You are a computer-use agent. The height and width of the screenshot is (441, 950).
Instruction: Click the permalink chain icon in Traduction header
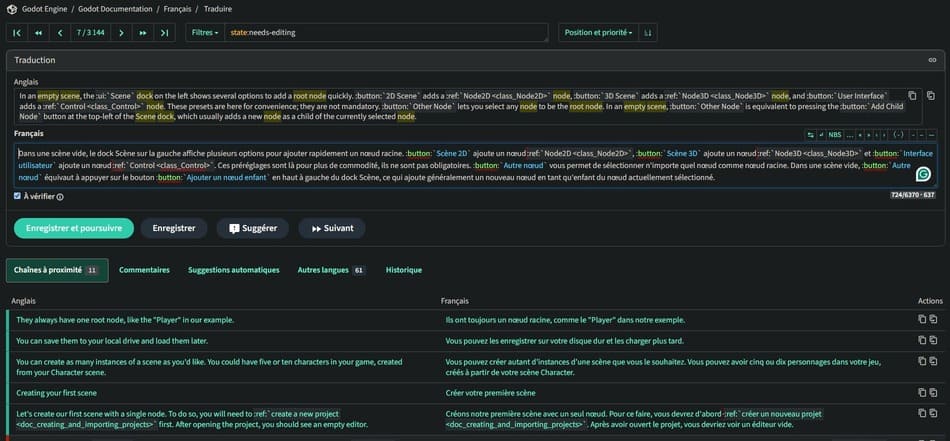pyautogui.click(x=932, y=60)
